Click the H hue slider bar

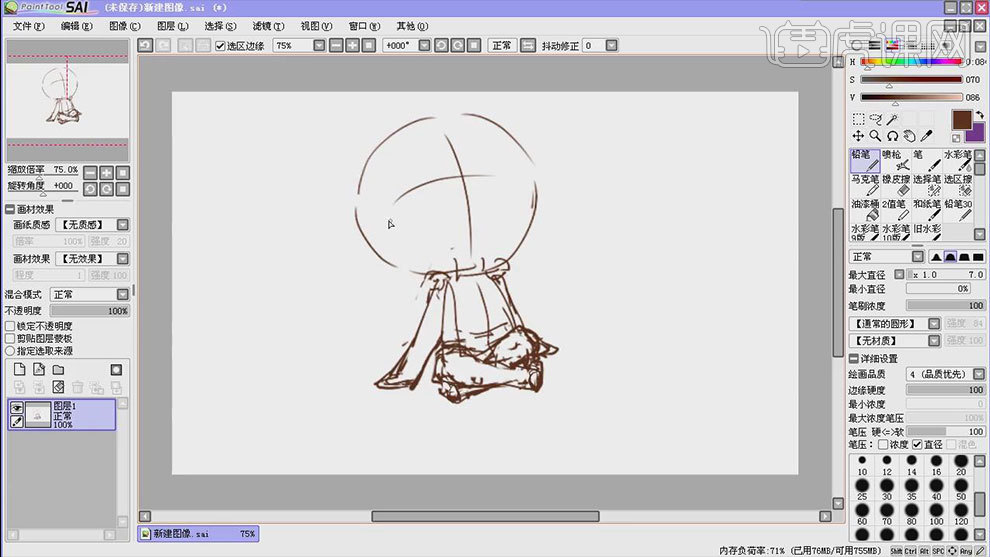pos(911,62)
